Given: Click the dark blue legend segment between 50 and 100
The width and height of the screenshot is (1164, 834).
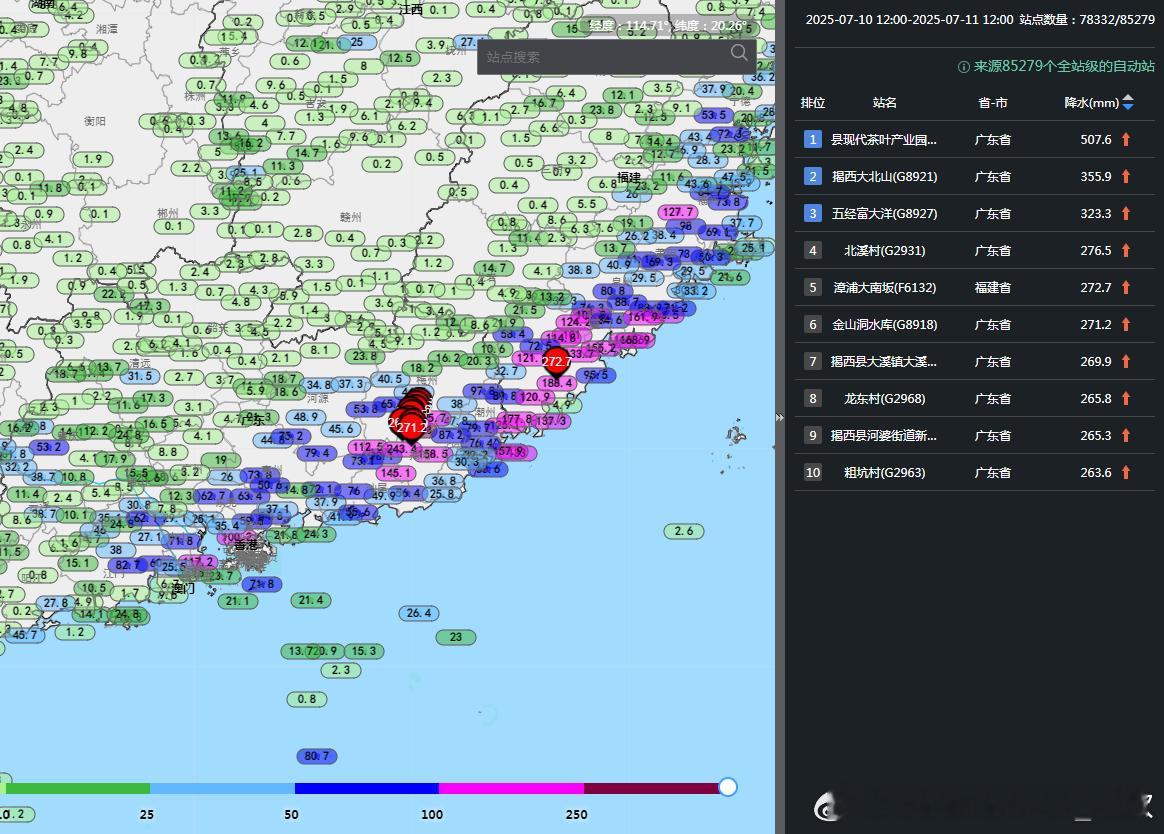Looking at the screenshot, I should (367, 788).
